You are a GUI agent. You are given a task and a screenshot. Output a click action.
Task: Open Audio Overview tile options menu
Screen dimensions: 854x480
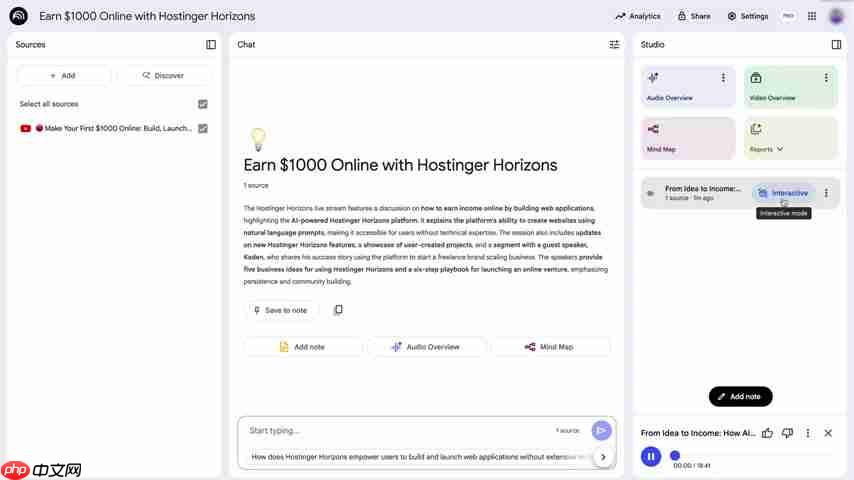click(x=723, y=78)
